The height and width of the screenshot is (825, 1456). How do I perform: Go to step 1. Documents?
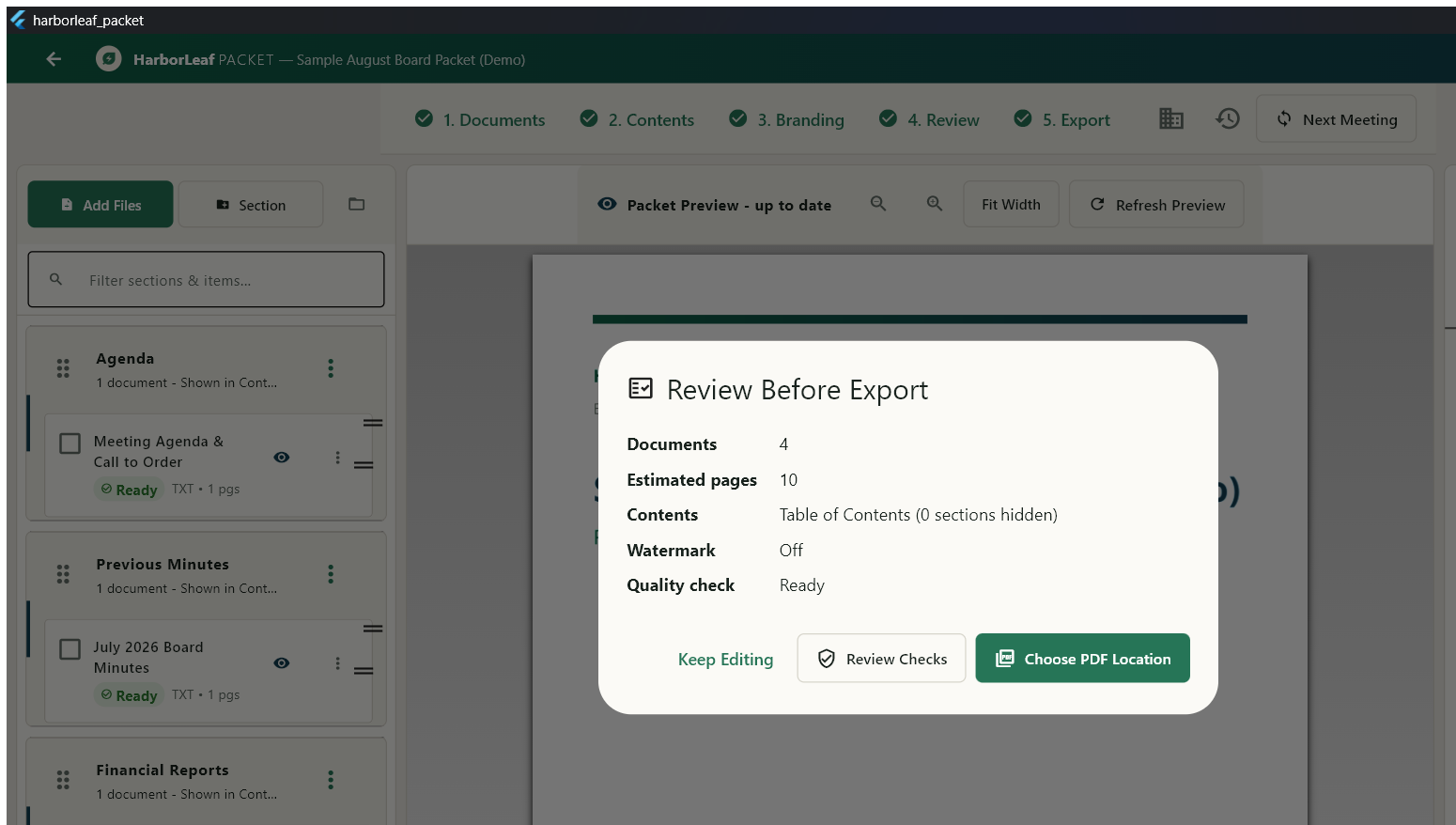coord(480,119)
